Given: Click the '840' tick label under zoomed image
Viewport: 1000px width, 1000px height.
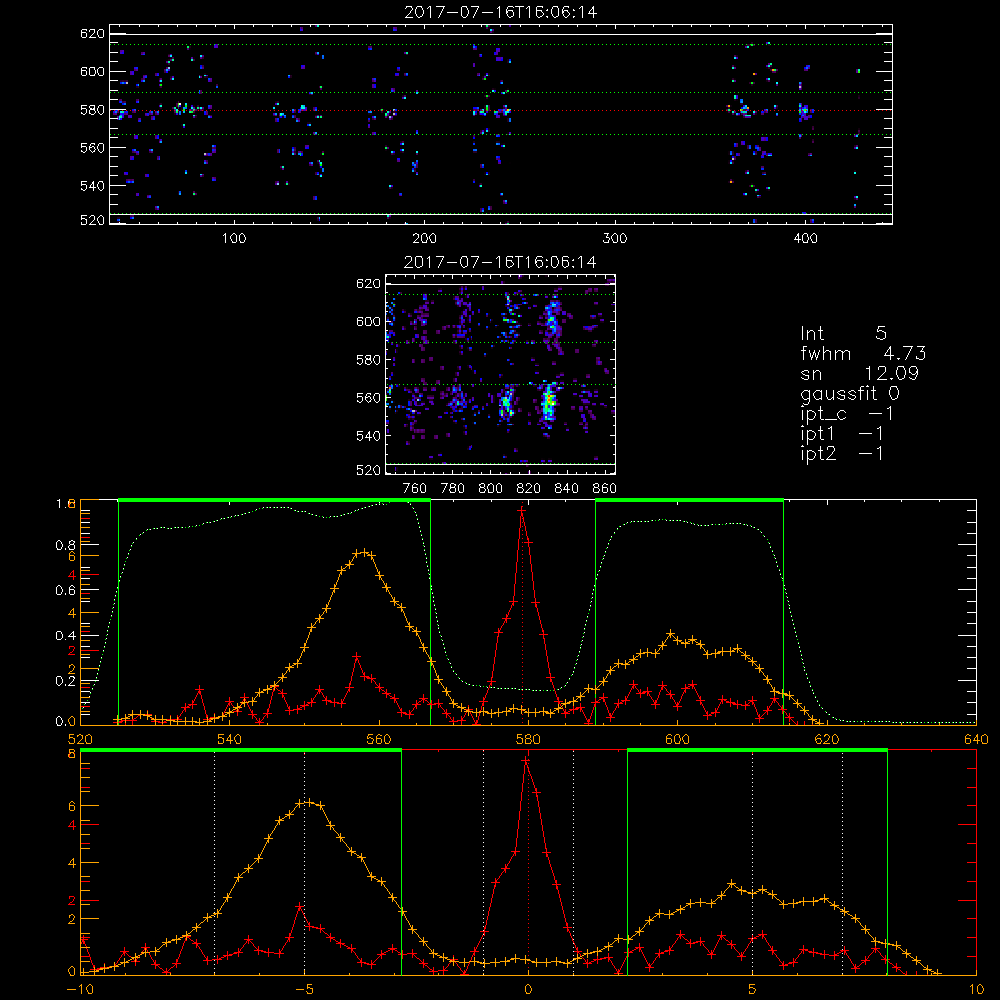Looking at the screenshot, I should coord(566,489).
